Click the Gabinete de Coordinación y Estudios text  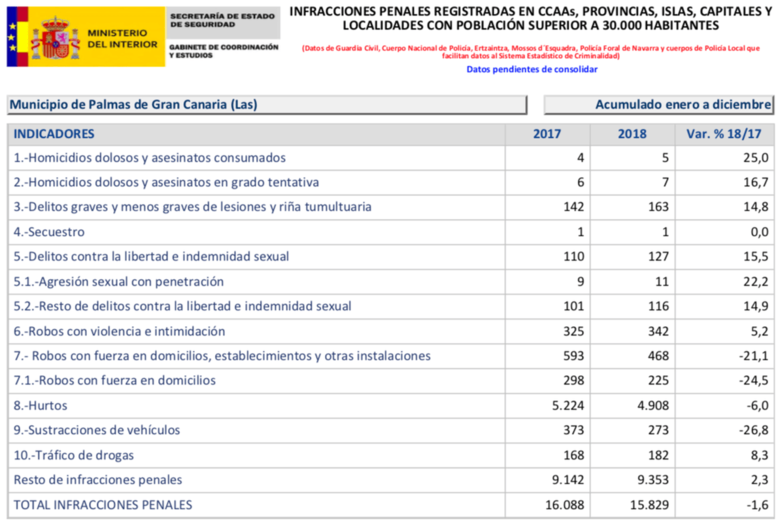[223, 51]
